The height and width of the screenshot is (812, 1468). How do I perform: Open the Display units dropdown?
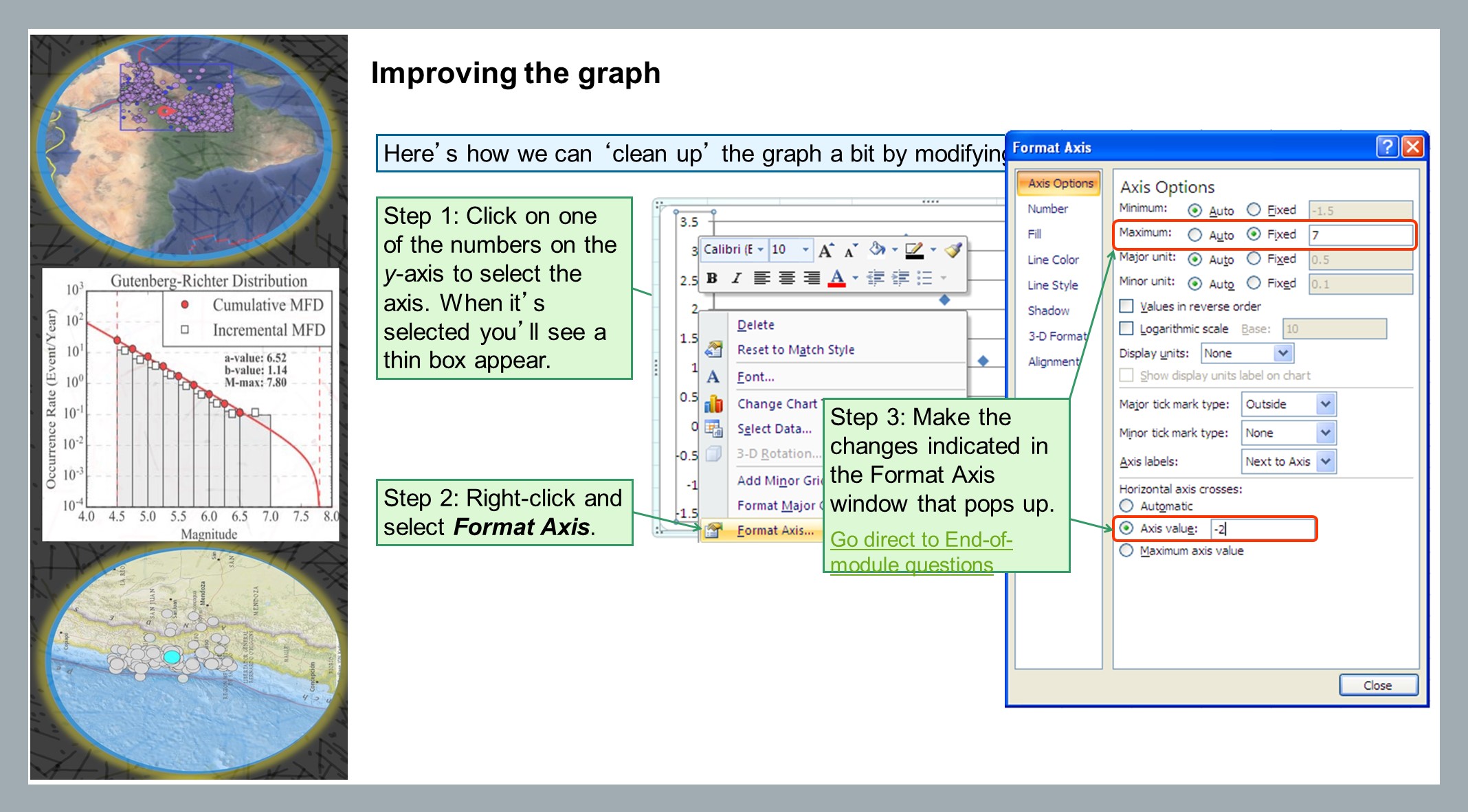(x=1282, y=353)
